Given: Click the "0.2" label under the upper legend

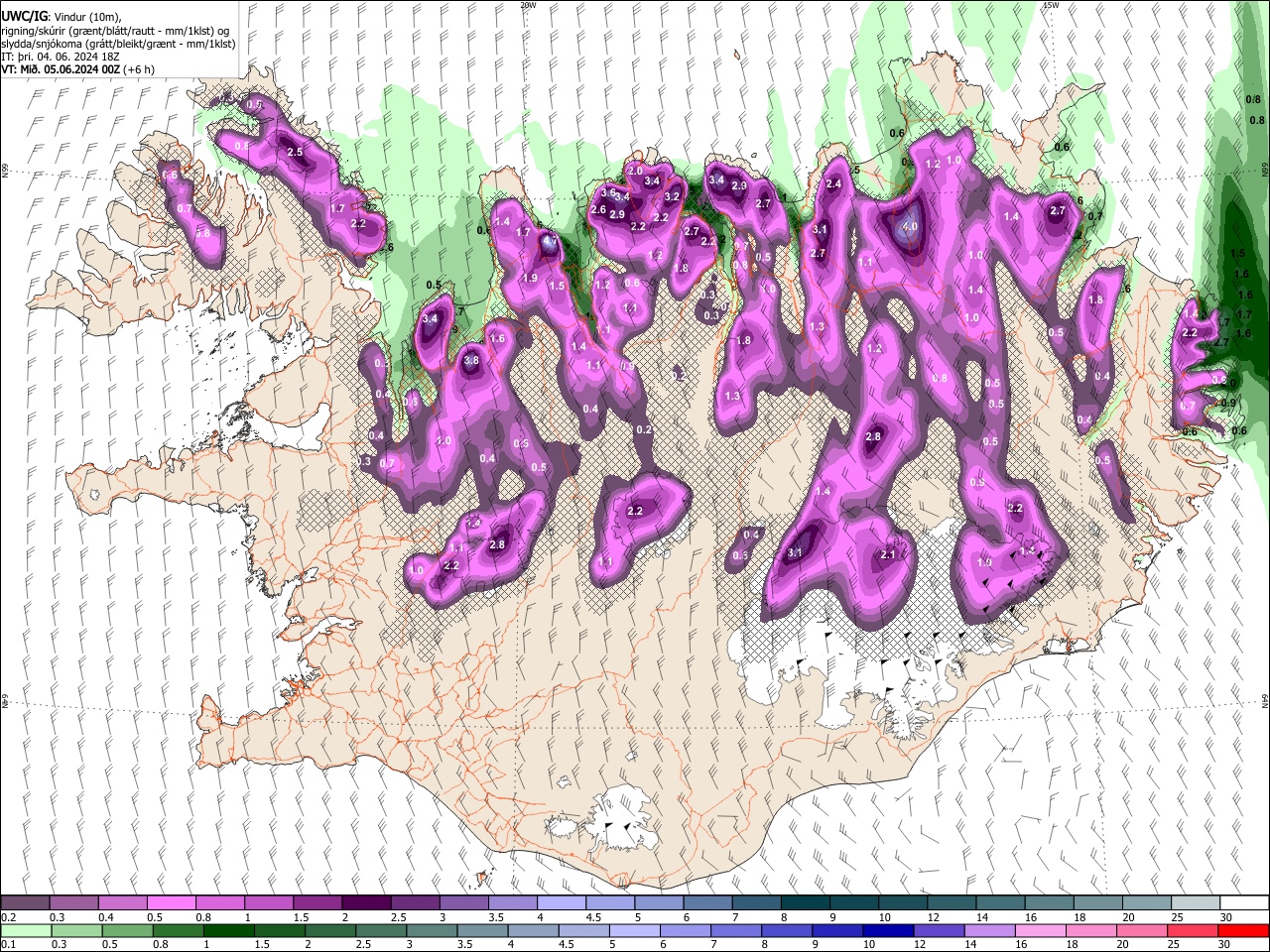Looking at the screenshot, I should [x=8, y=917].
